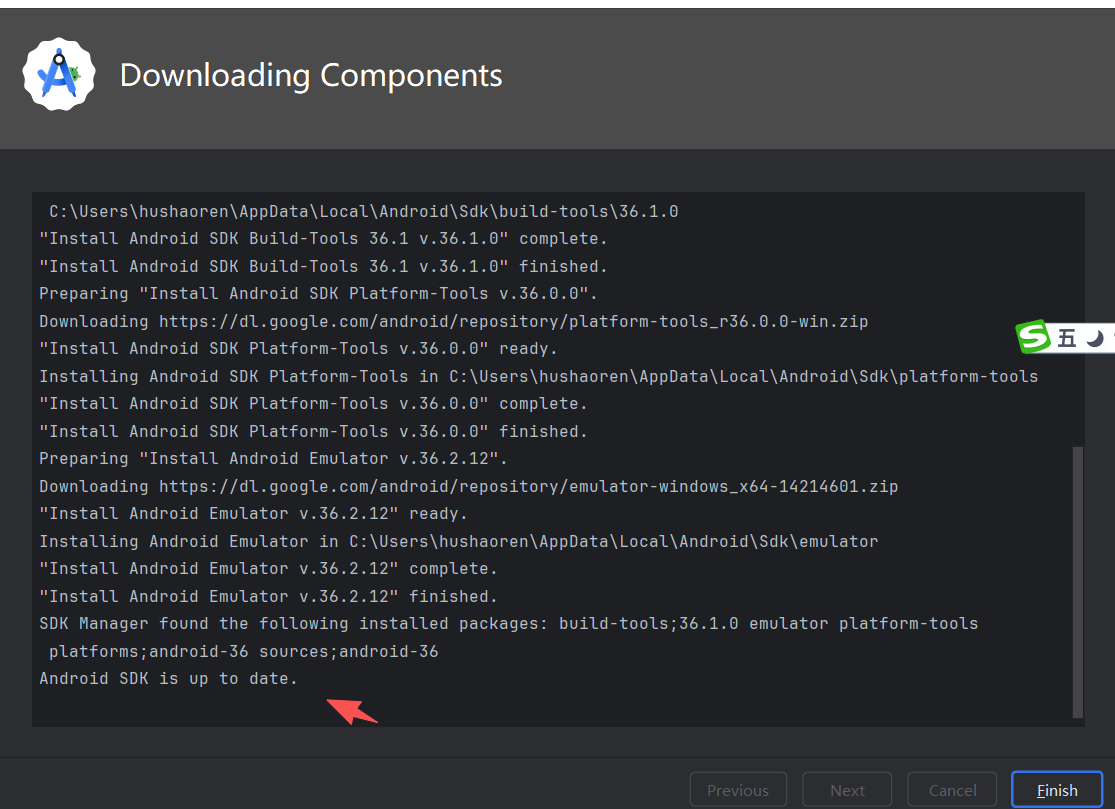Click the Android Studio logo icon
This screenshot has height=809, width=1115.
pyautogui.click(x=59, y=75)
